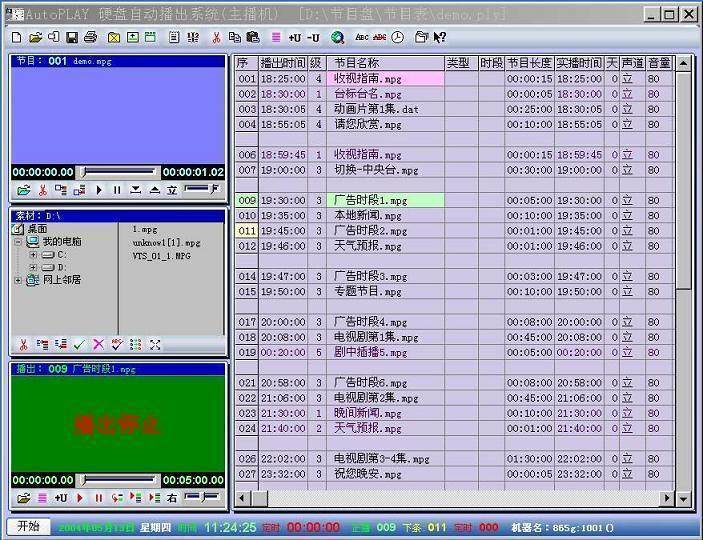The image size is (703, 540).
Task: Click the -U toolbar button
Action: point(313,38)
